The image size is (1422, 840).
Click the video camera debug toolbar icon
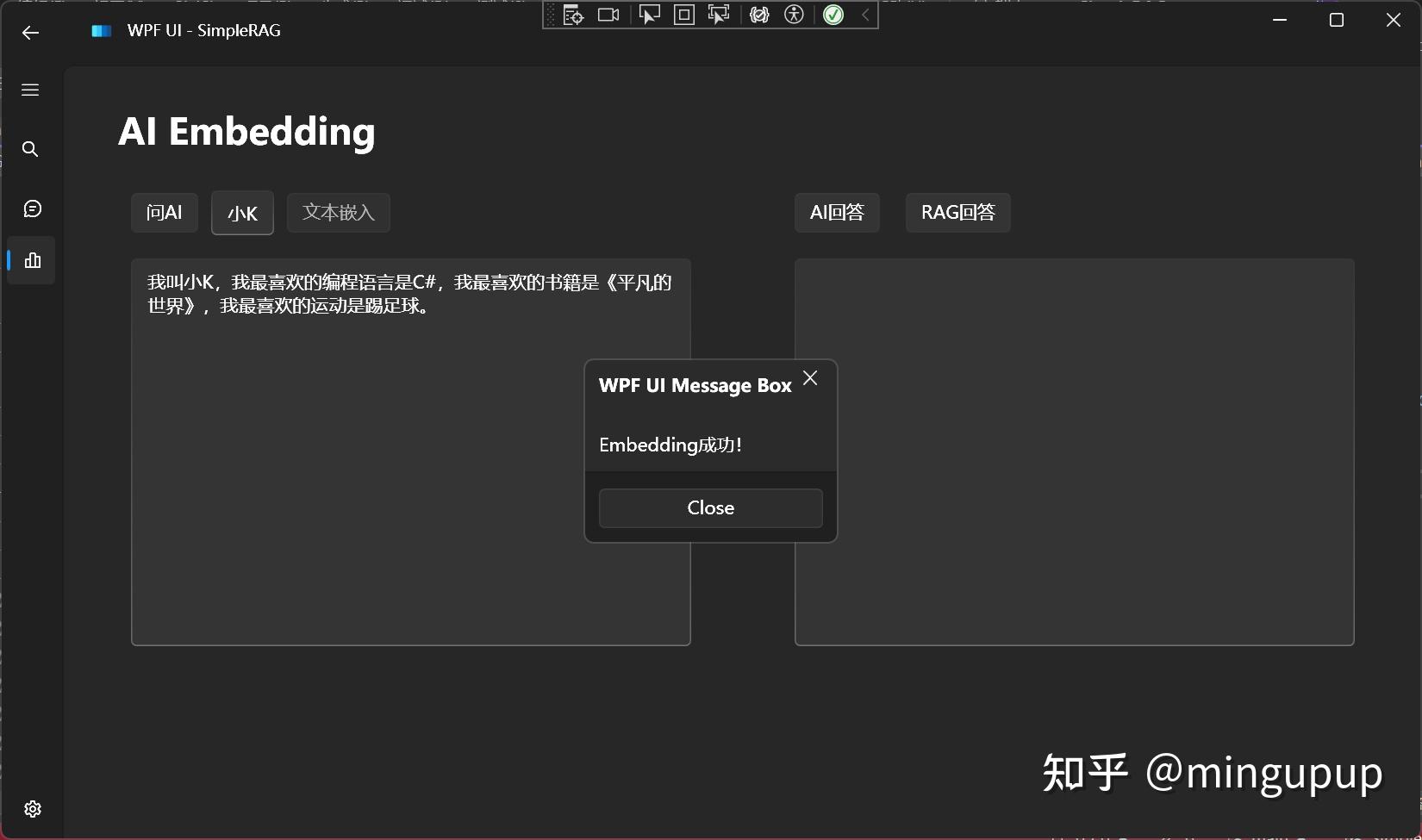tap(608, 15)
